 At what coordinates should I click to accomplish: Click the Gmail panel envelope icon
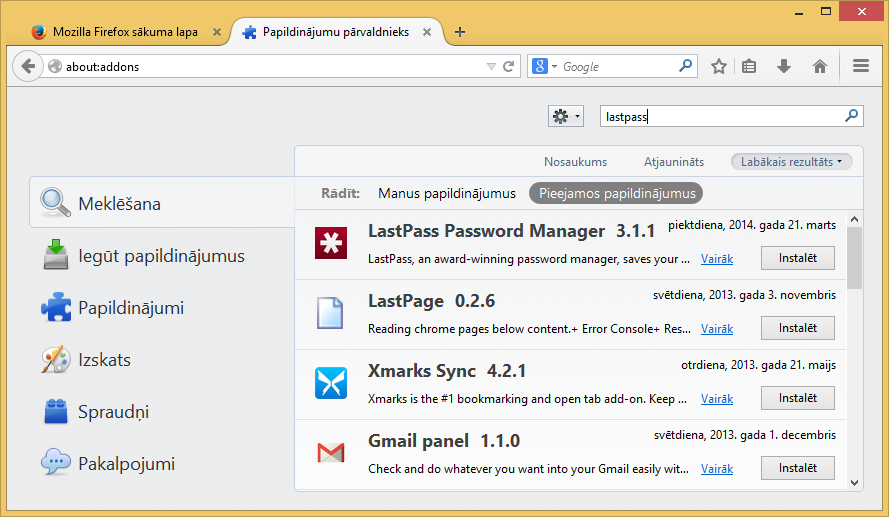[331, 453]
